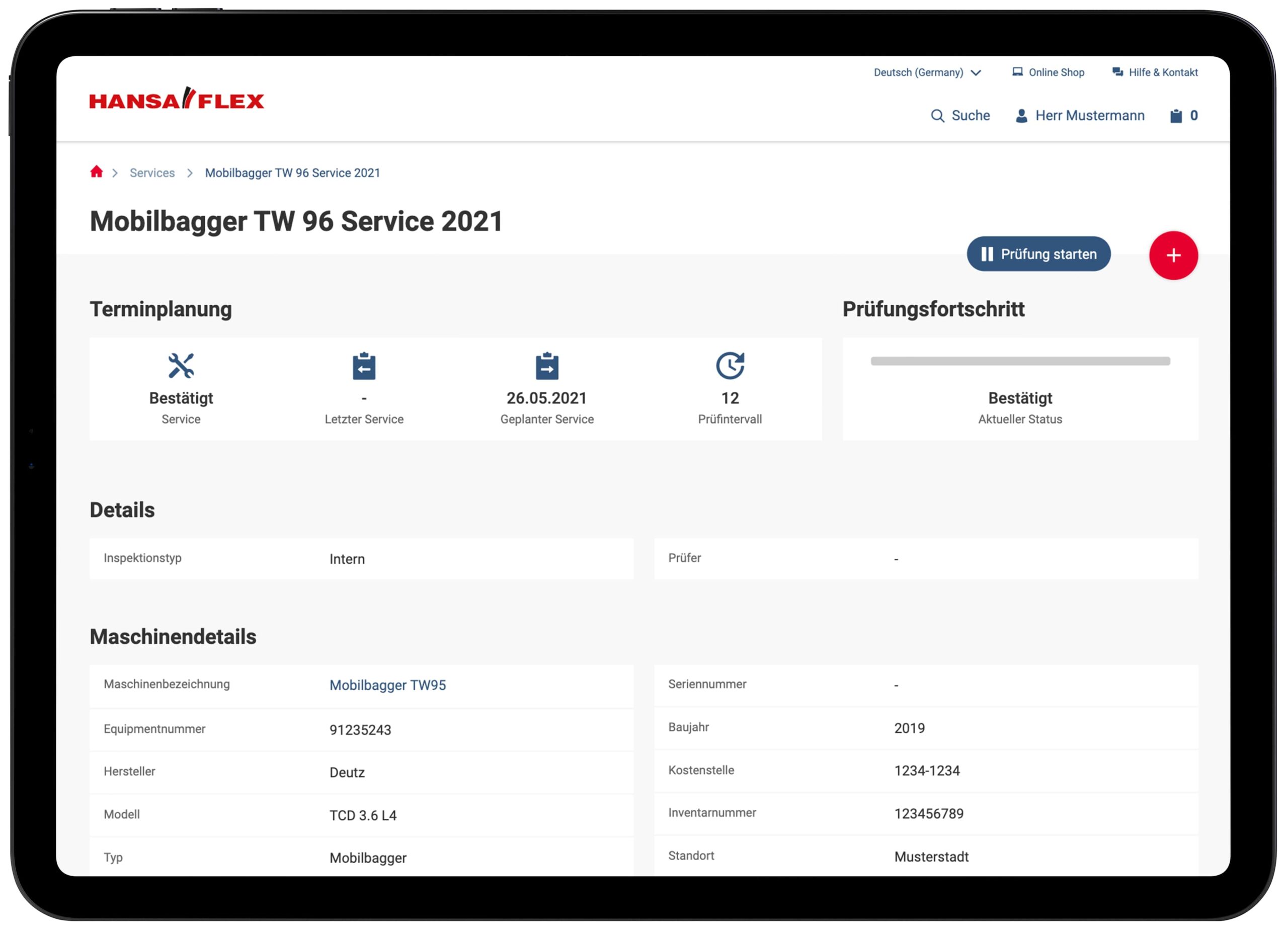Click the search magnifier icon
The height and width of the screenshot is (933, 1288).
tap(937, 116)
